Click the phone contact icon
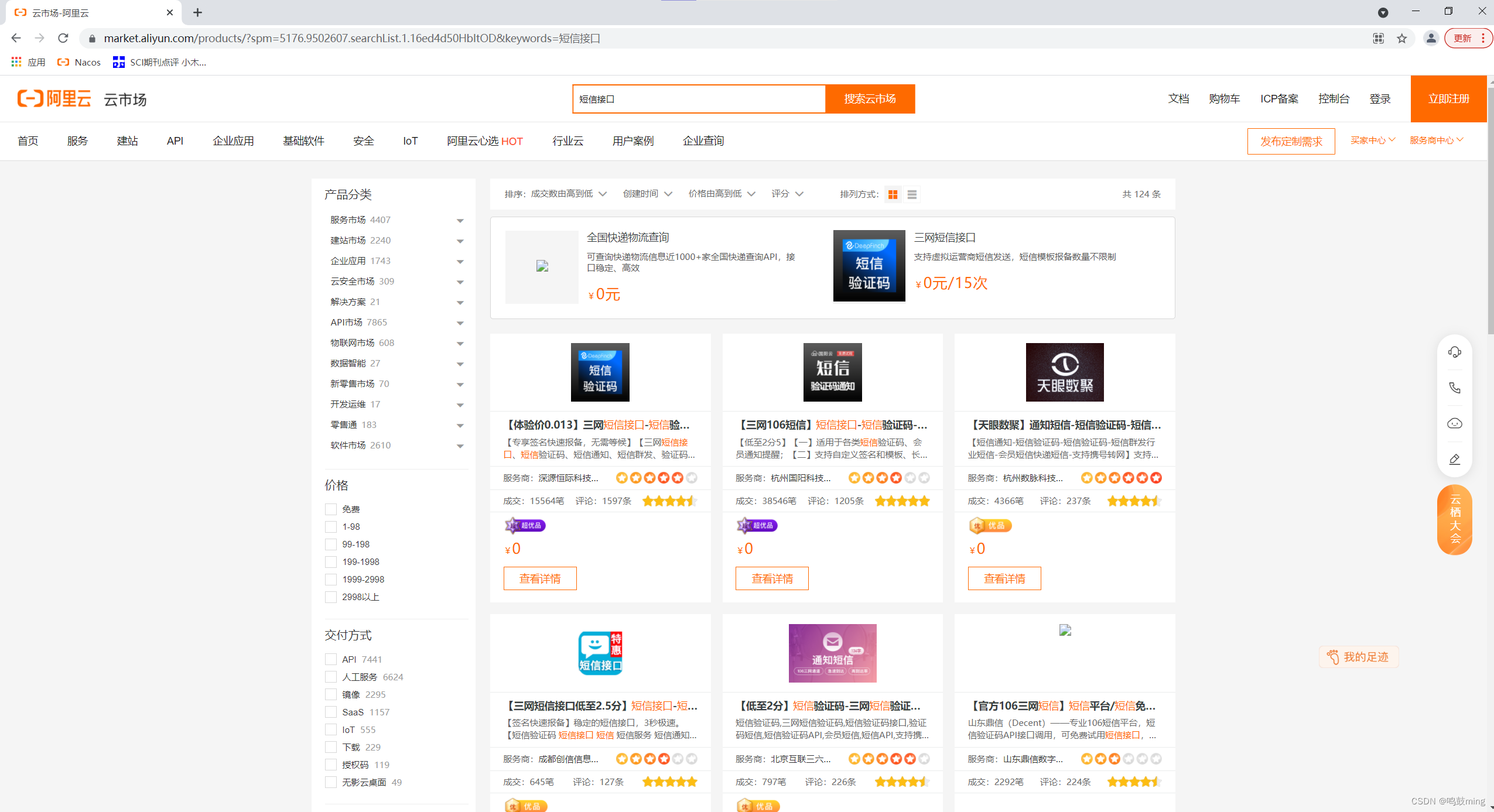Image resolution: width=1494 pixels, height=812 pixels. [x=1455, y=388]
